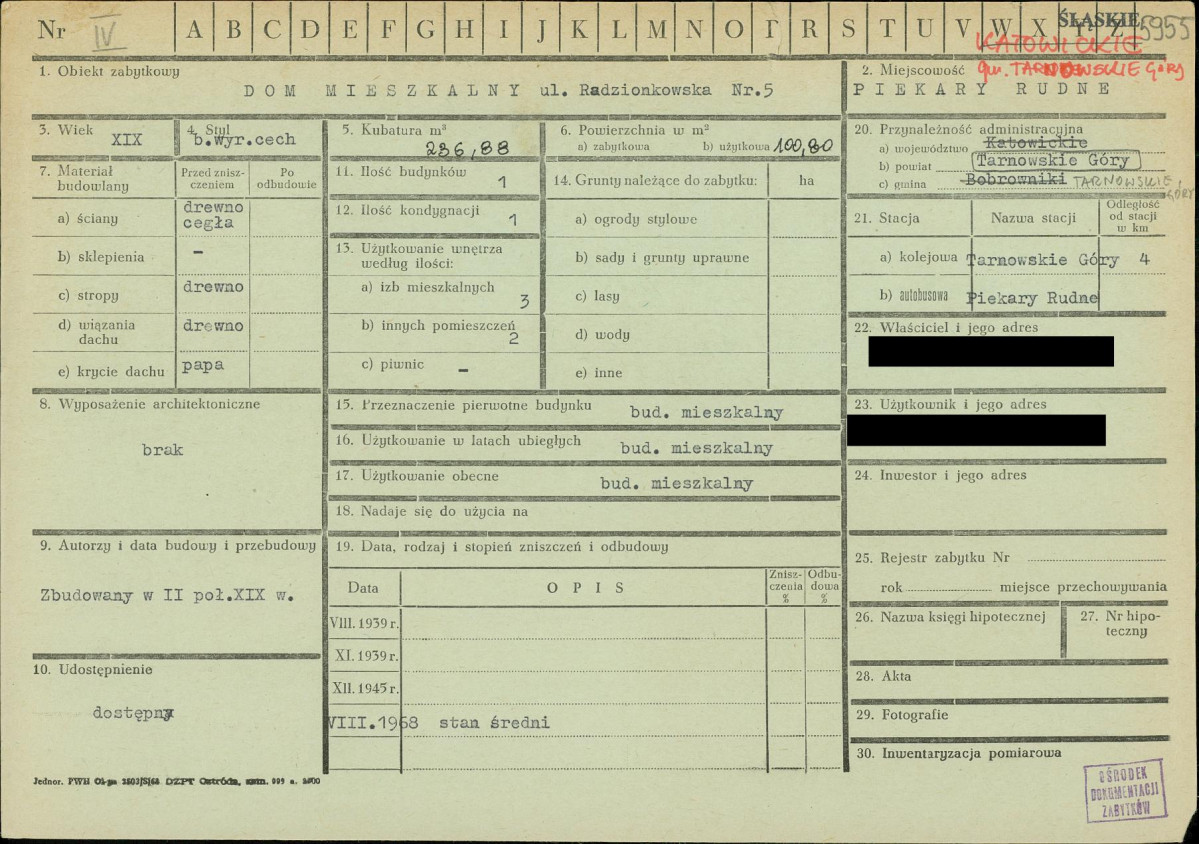The image size is (1199, 844).
Task: Click the "OPIS" table header
Action: [586, 588]
